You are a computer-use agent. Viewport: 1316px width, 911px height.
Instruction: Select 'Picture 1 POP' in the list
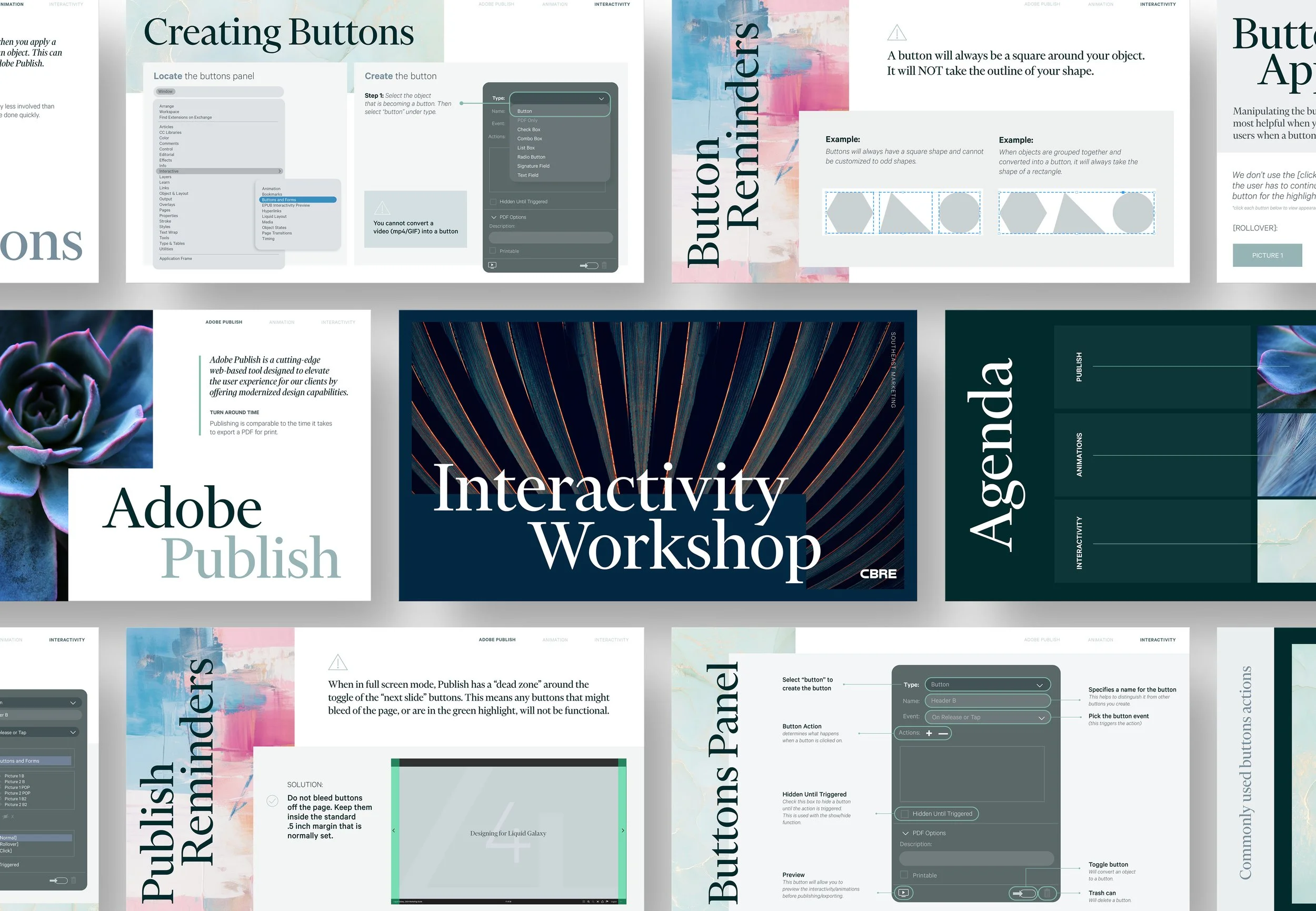tap(17, 788)
